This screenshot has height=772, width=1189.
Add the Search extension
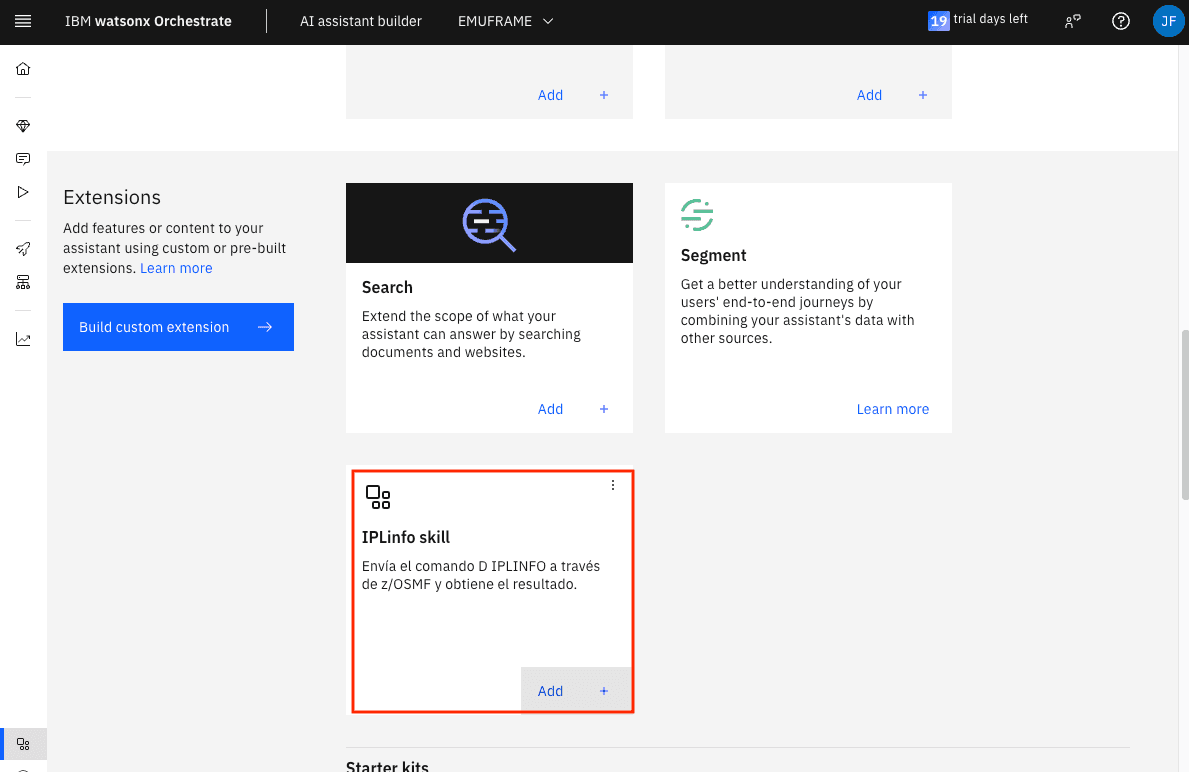(573, 409)
